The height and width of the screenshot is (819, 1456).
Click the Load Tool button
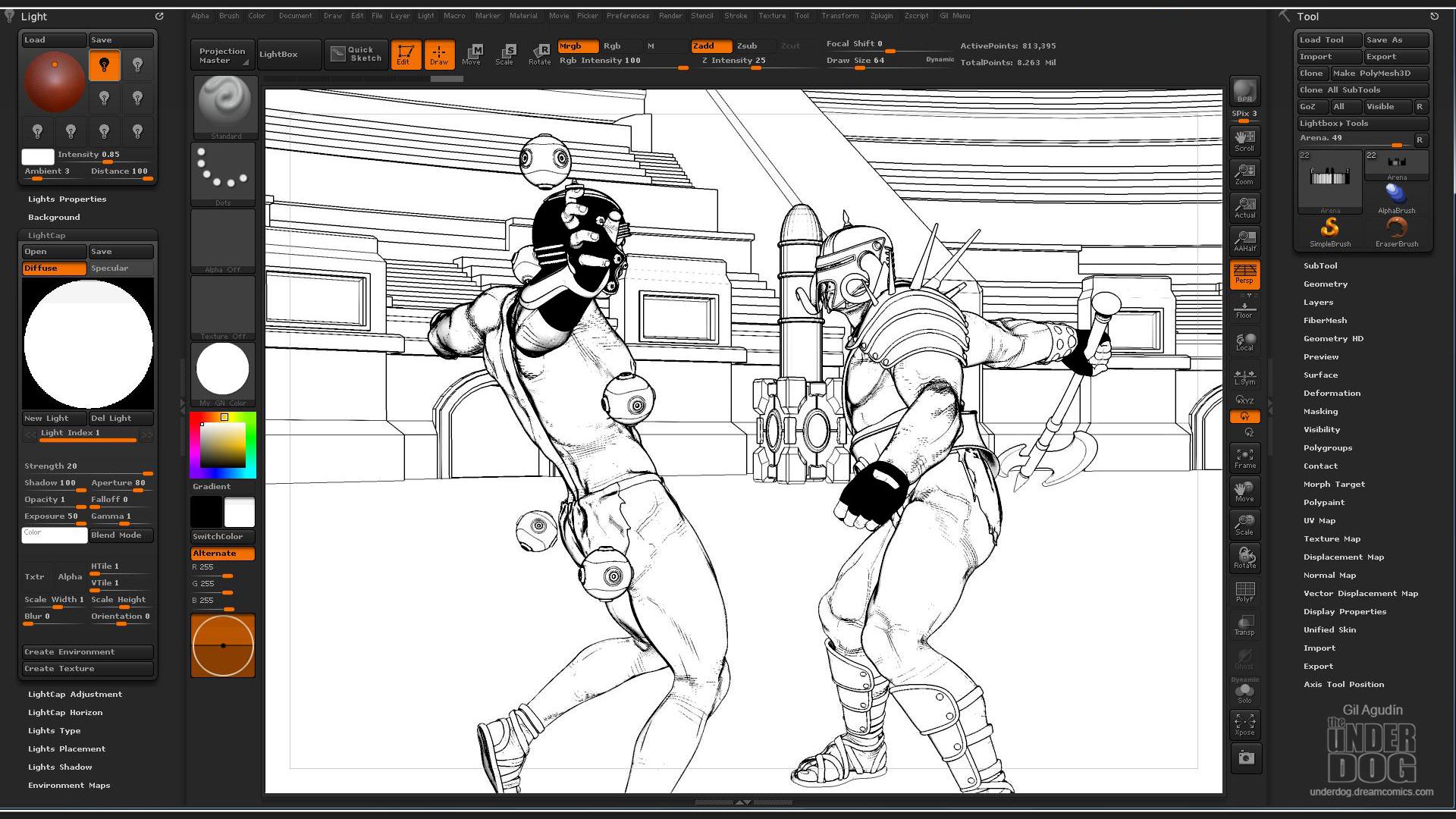click(1329, 39)
